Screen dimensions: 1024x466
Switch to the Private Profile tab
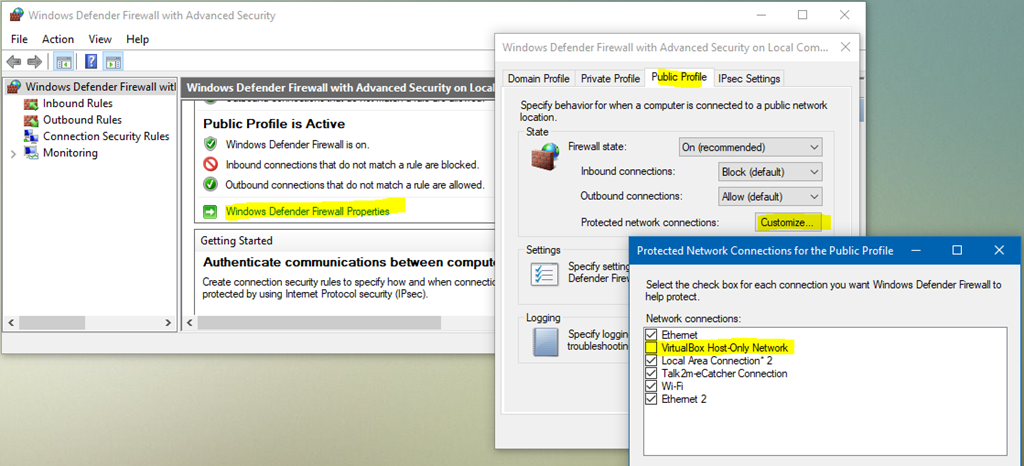coord(610,78)
